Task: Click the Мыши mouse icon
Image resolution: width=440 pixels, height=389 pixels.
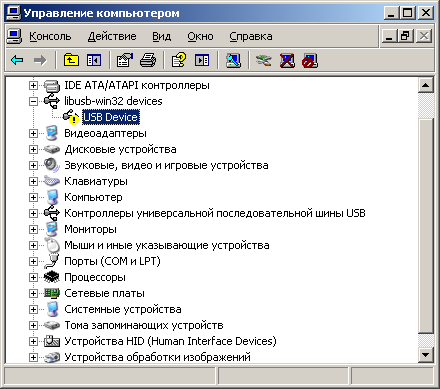Action: click(52, 245)
